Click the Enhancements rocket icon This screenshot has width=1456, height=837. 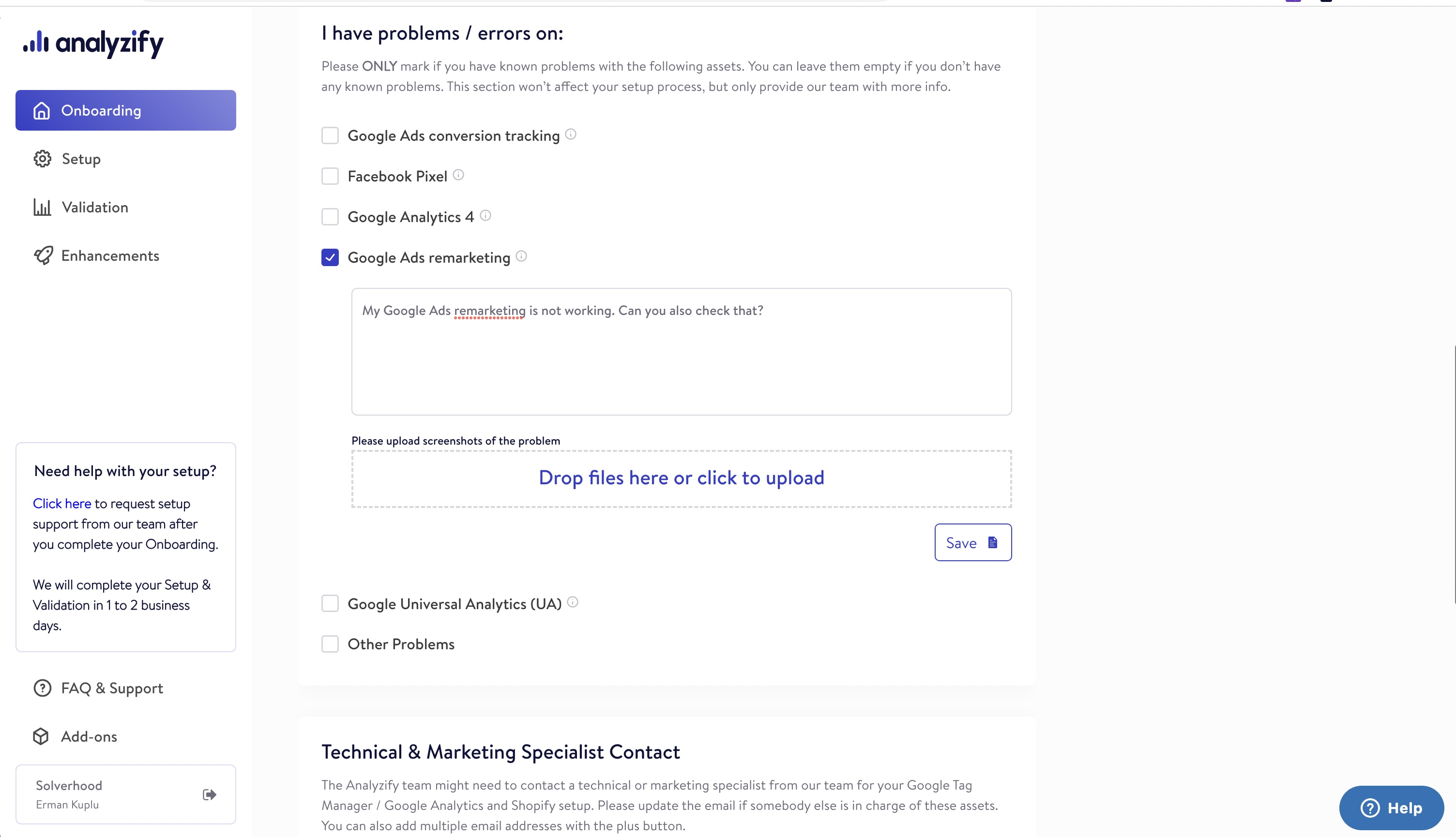coord(43,256)
